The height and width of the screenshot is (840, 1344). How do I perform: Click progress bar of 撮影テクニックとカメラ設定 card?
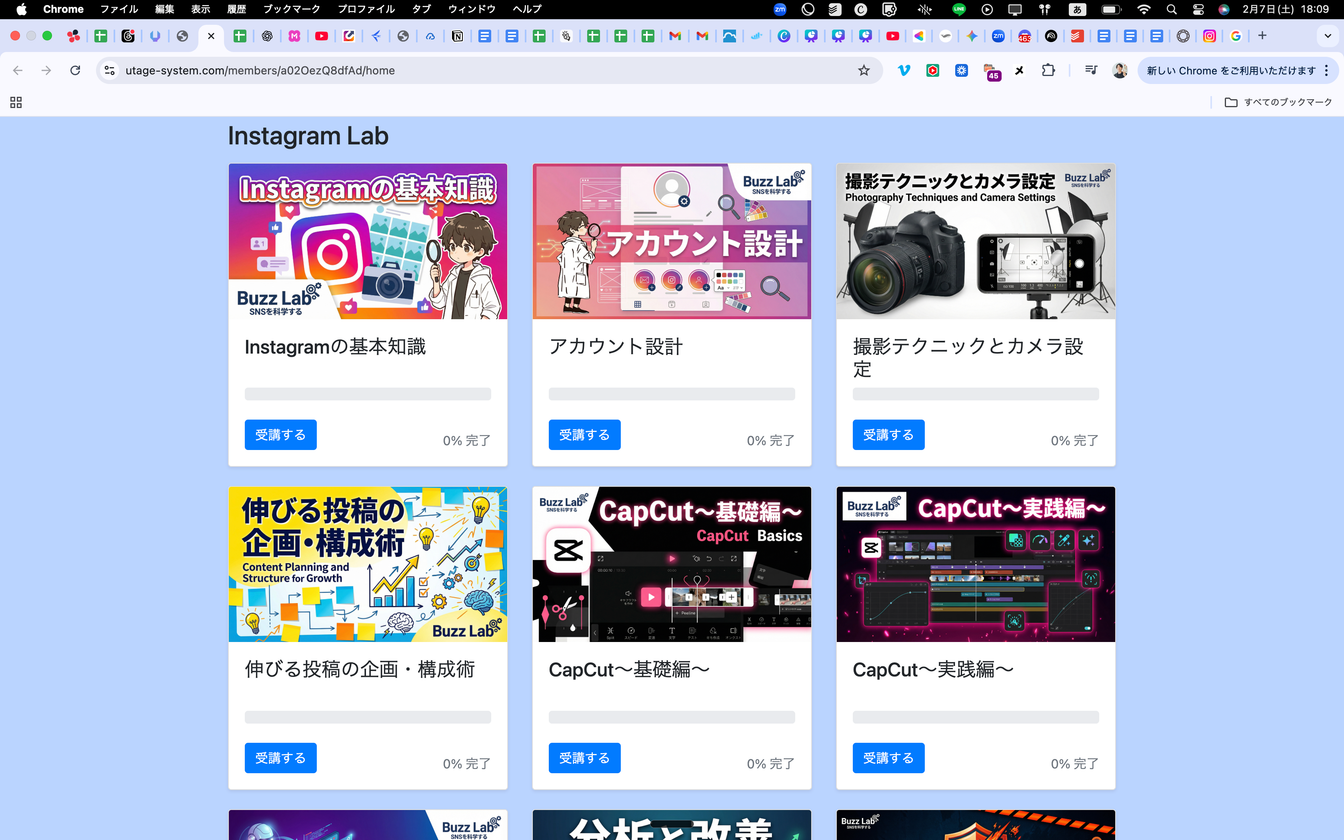(976, 394)
